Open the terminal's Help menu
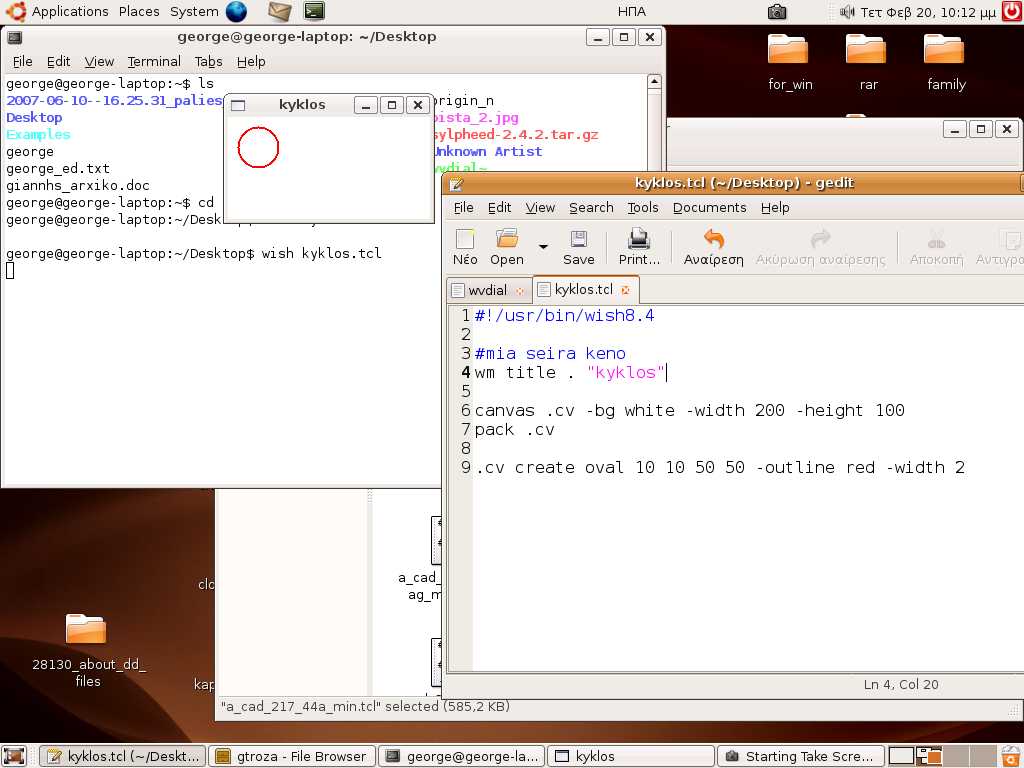Image resolution: width=1024 pixels, height=768 pixels. (251, 61)
